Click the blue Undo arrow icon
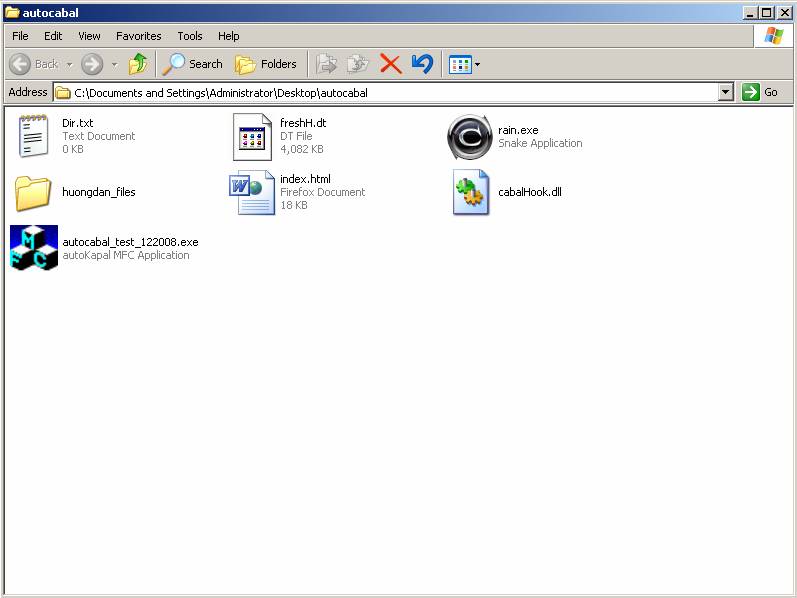The width and height of the screenshot is (797, 598). point(422,64)
